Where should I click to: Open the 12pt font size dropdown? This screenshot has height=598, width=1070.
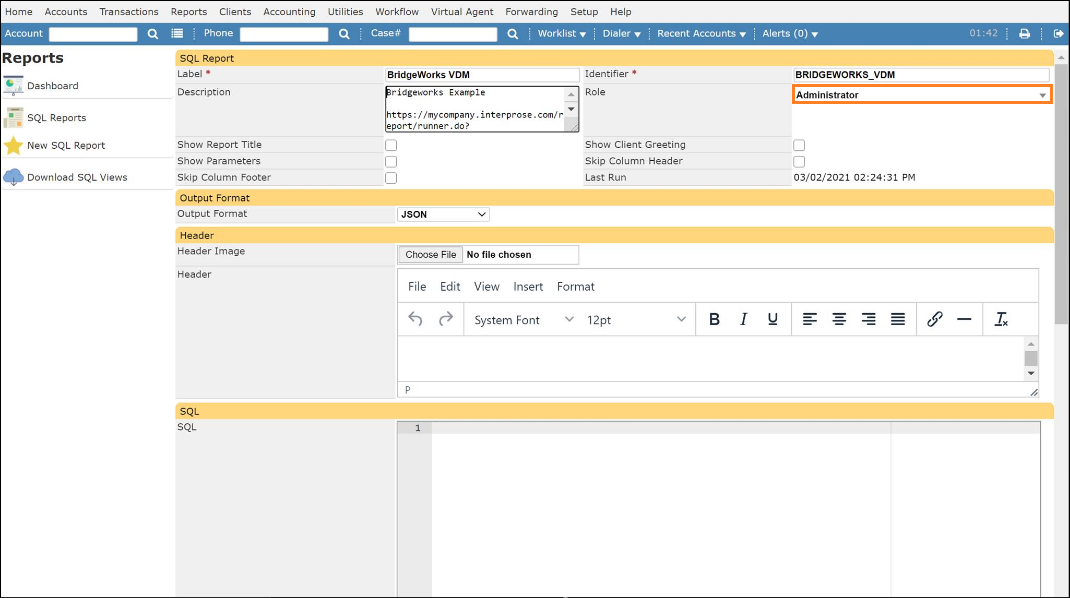635,319
